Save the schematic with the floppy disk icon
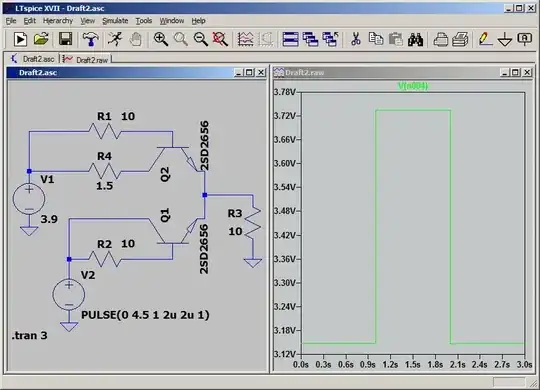540x390 pixels. coord(65,39)
